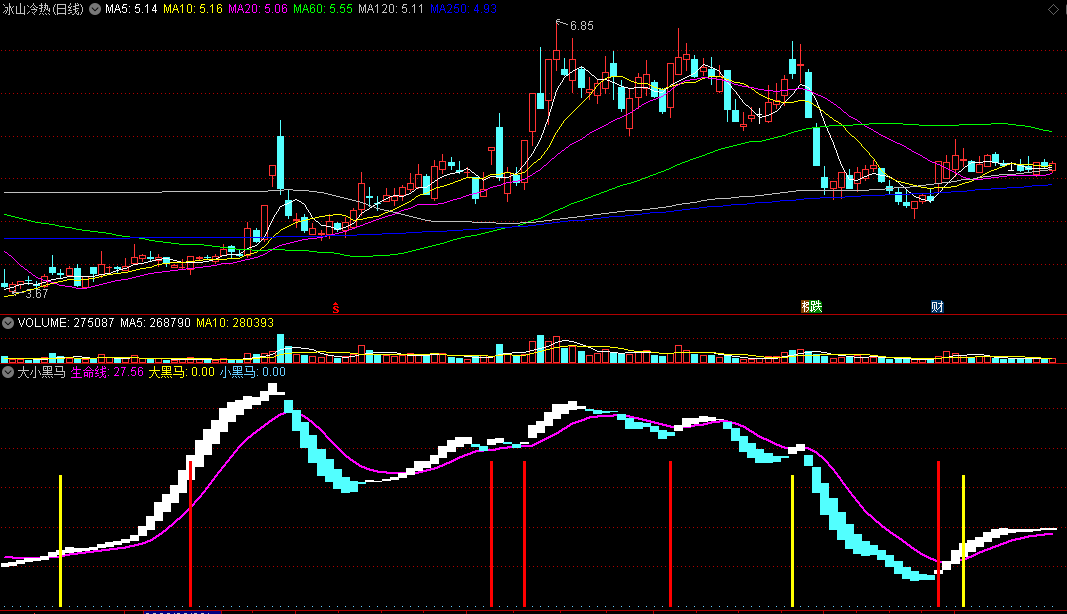Viewport: 1067px width, 614px height.
Task: Click the 3.67 low price label
Action: point(37,294)
